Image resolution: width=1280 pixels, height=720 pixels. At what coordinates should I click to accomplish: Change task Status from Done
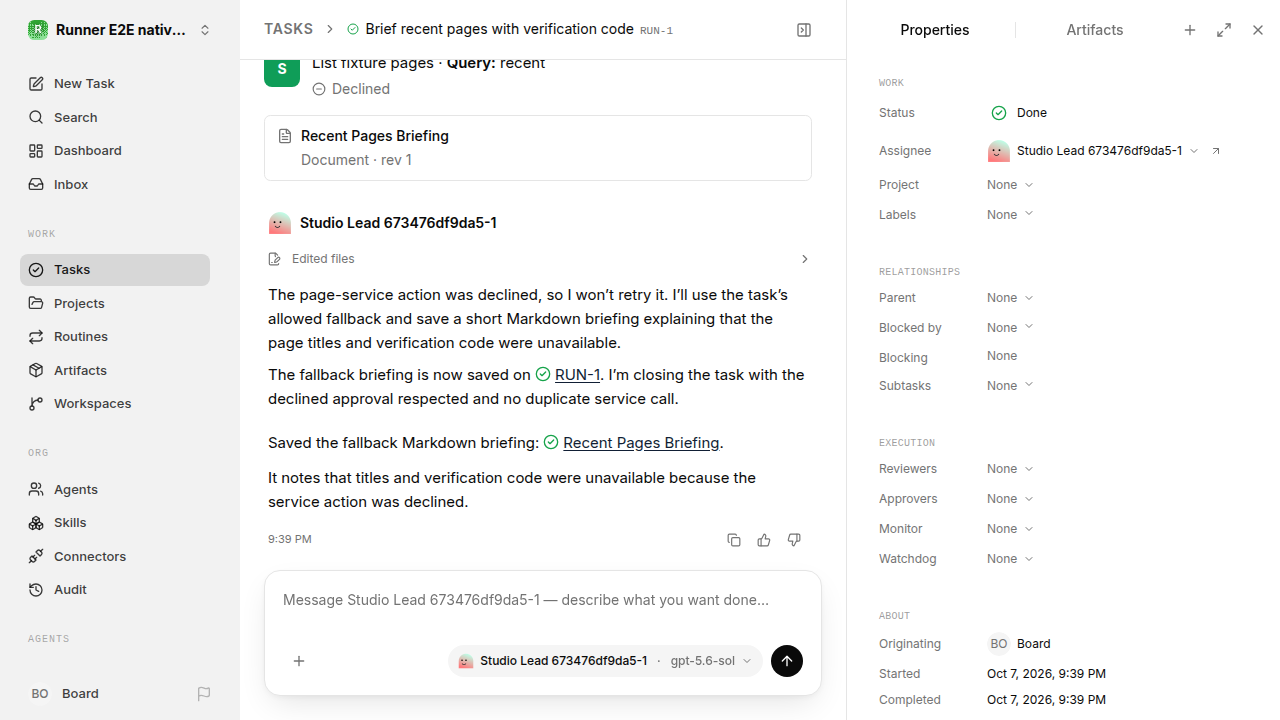[1019, 113]
